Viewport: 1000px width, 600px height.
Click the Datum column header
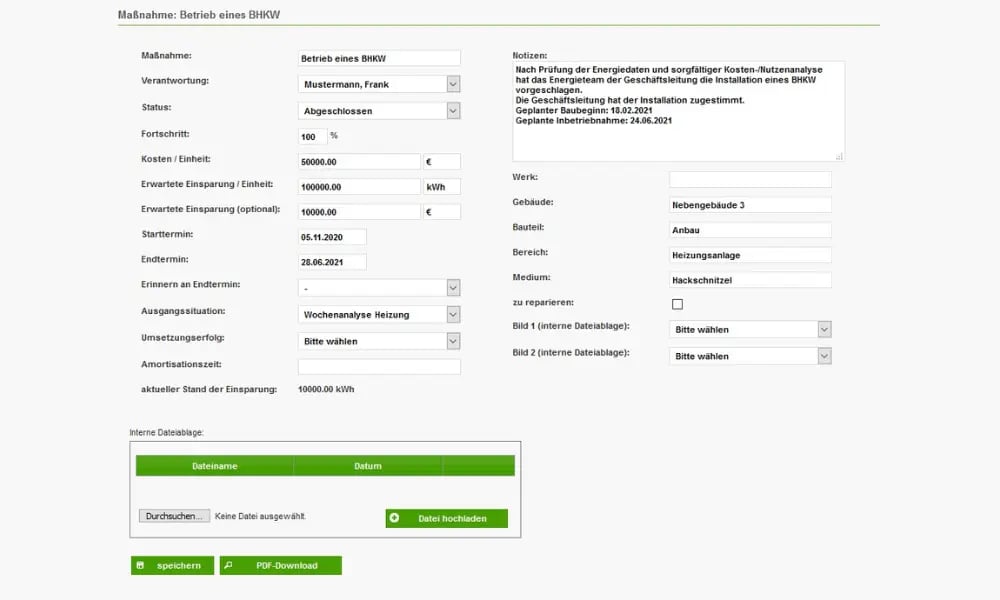tap(368, 465)
